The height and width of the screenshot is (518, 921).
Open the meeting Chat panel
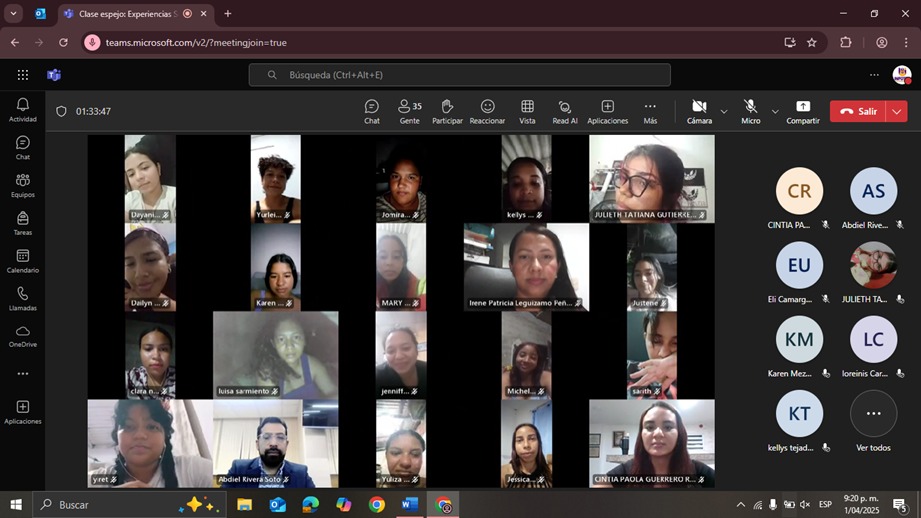[371, 111]
